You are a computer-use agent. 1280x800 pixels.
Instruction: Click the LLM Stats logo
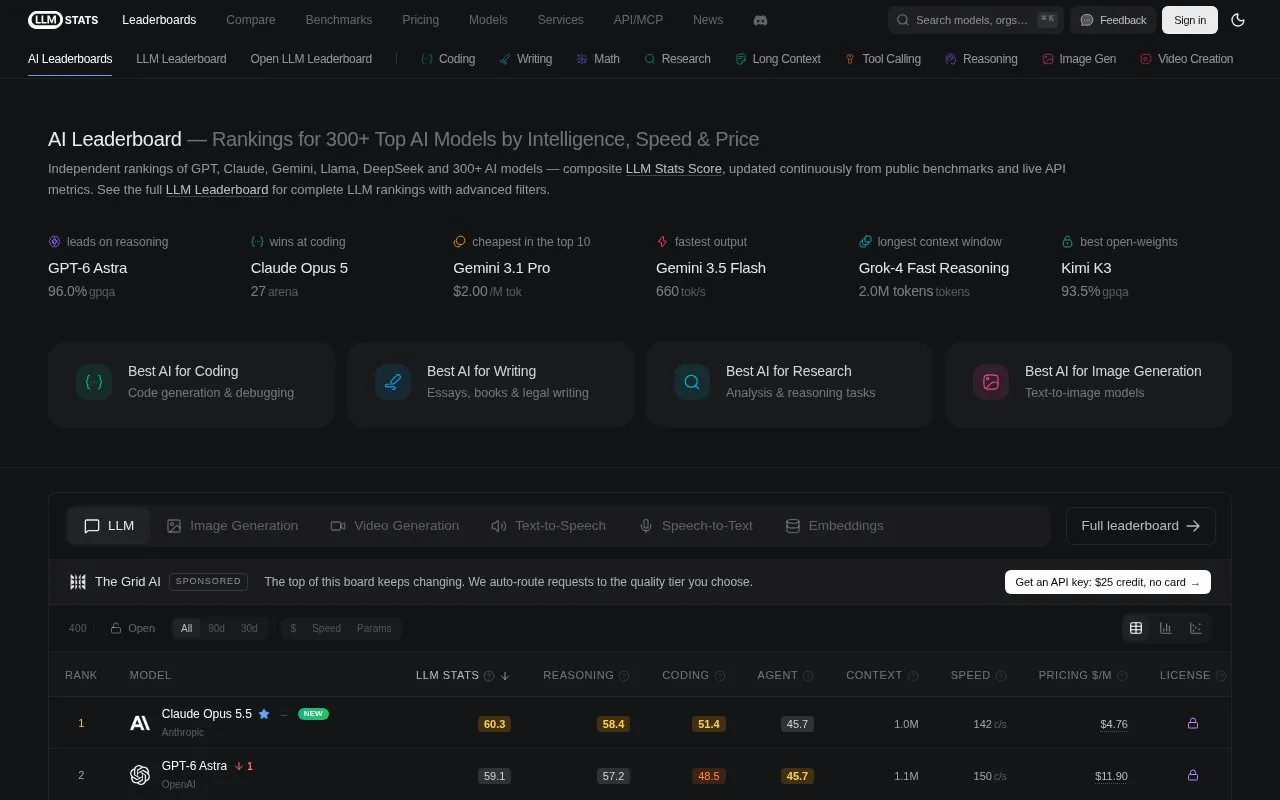tap(63, 20)
